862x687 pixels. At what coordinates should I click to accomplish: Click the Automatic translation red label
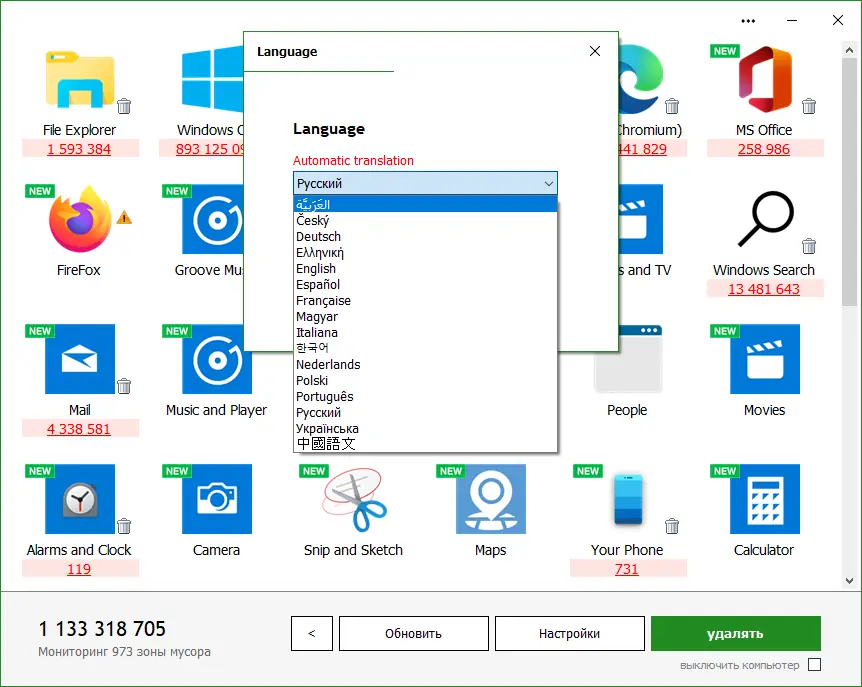[353, 160]
